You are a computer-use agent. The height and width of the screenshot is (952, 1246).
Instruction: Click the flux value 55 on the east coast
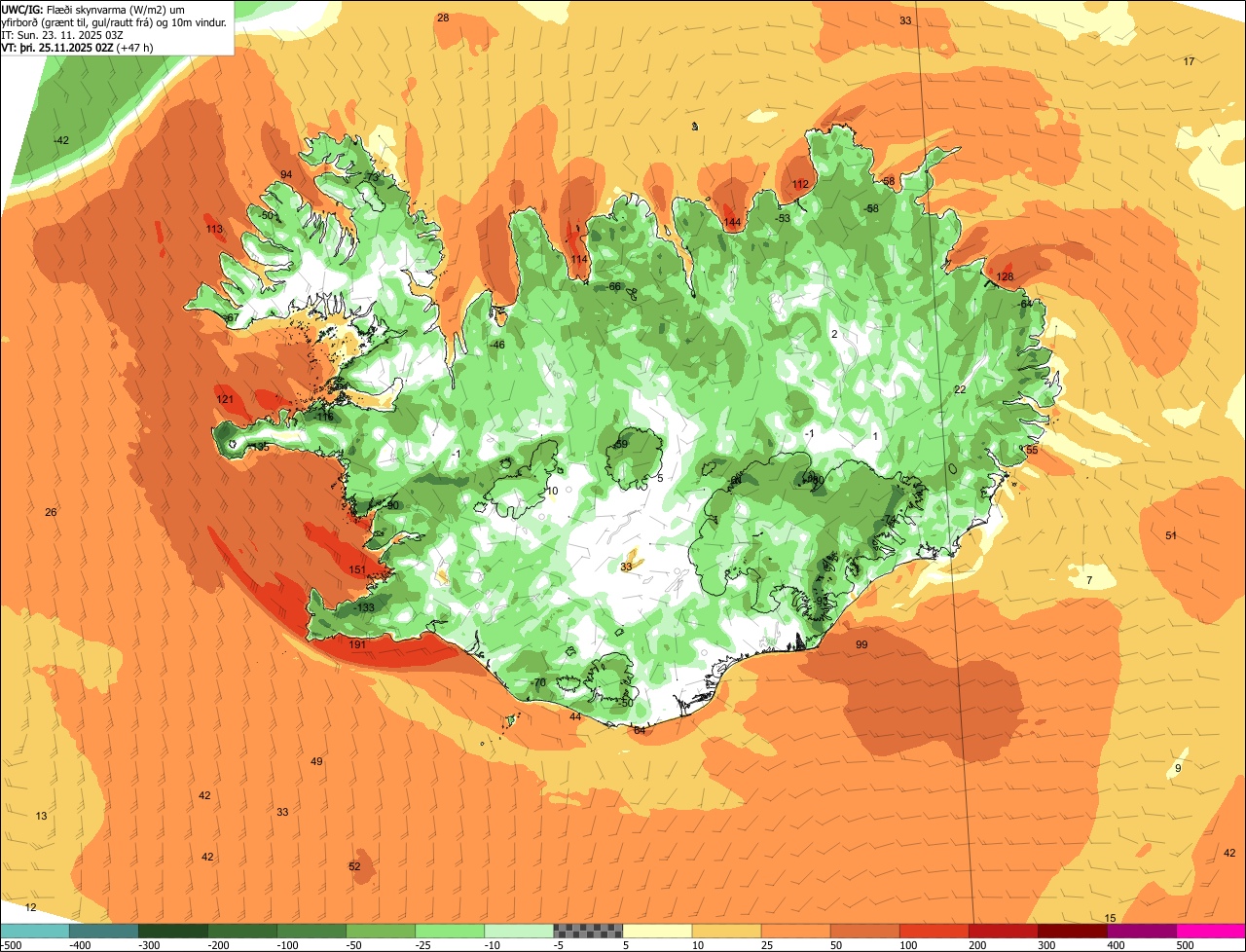(x=1032, y=451)
